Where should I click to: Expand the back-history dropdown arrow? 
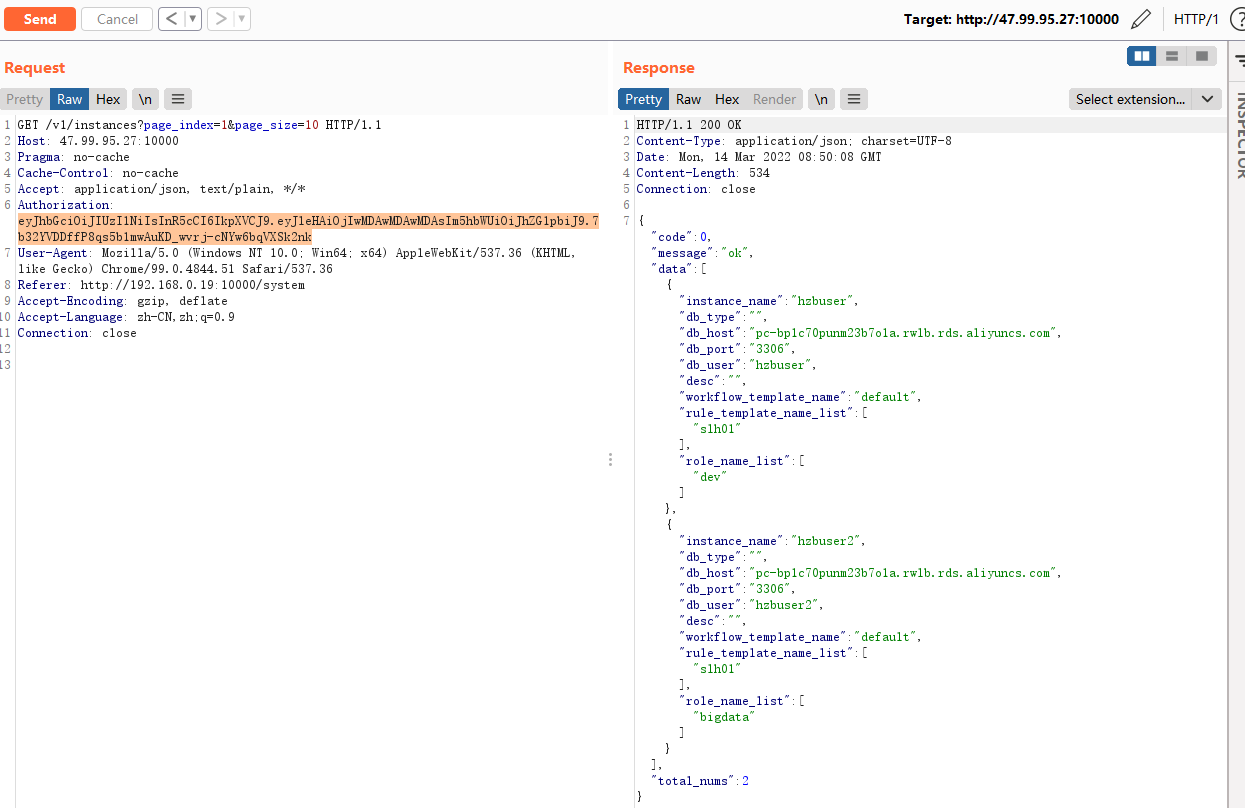coord(192,19)
